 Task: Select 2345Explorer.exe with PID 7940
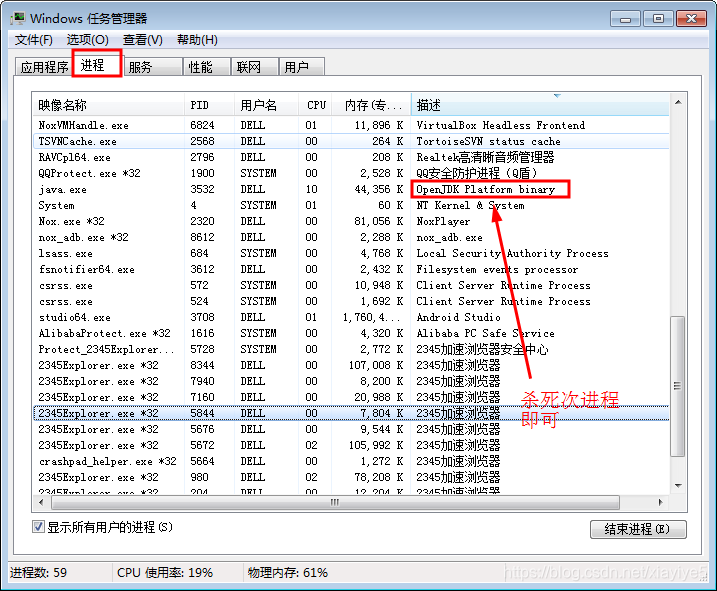(x=351, y=381)
